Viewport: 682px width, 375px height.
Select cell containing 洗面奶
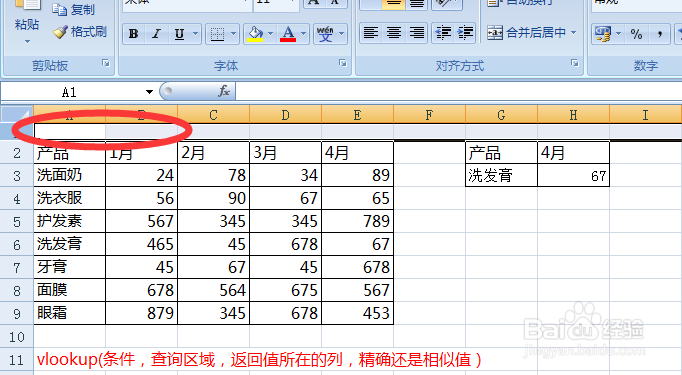click(70, 175)
